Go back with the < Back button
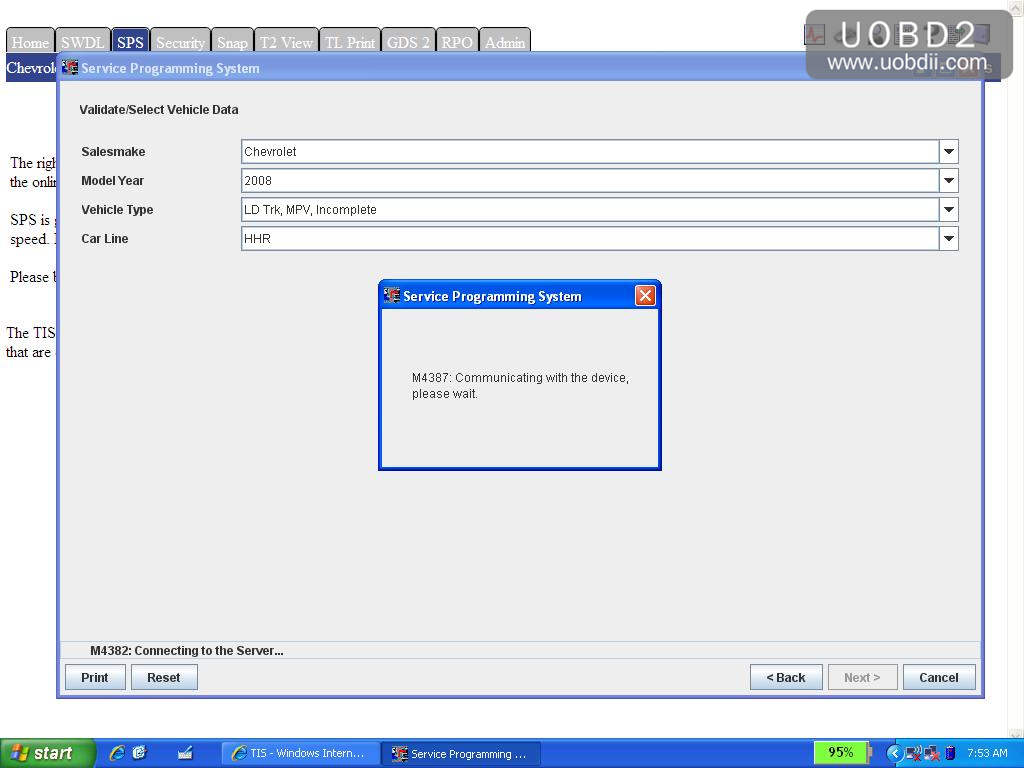 [786, 677]
